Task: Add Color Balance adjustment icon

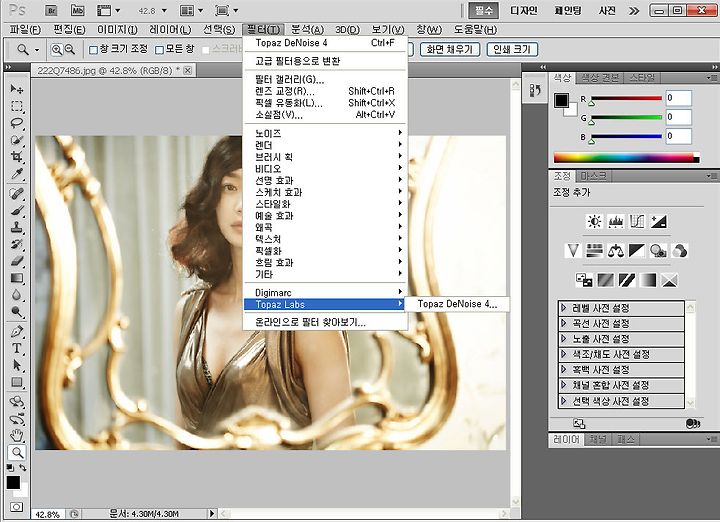Action: point(615,251)
